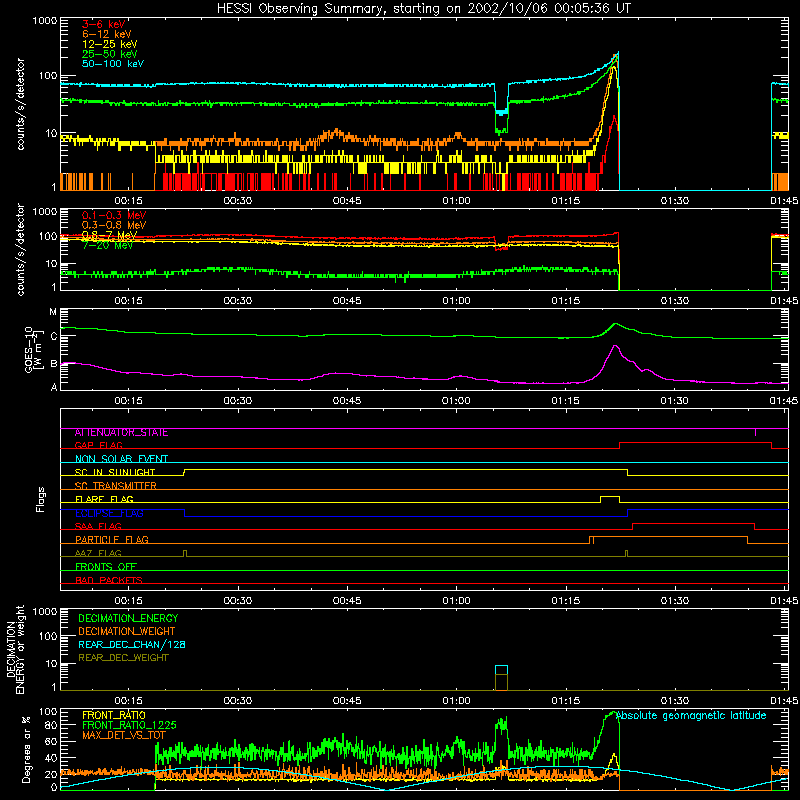800x800 pixels.
Task: Click 01:15 tick under the GOES panel
Action: [x=565, y=401]
